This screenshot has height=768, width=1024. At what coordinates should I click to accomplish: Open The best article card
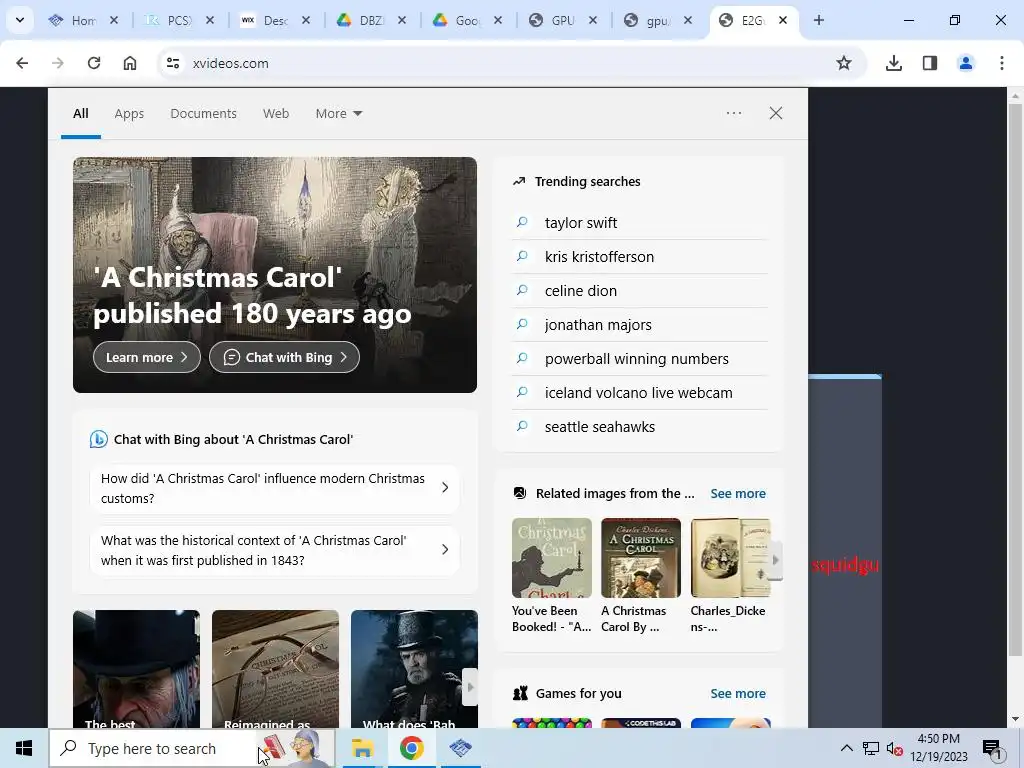(x=136, y=669)
